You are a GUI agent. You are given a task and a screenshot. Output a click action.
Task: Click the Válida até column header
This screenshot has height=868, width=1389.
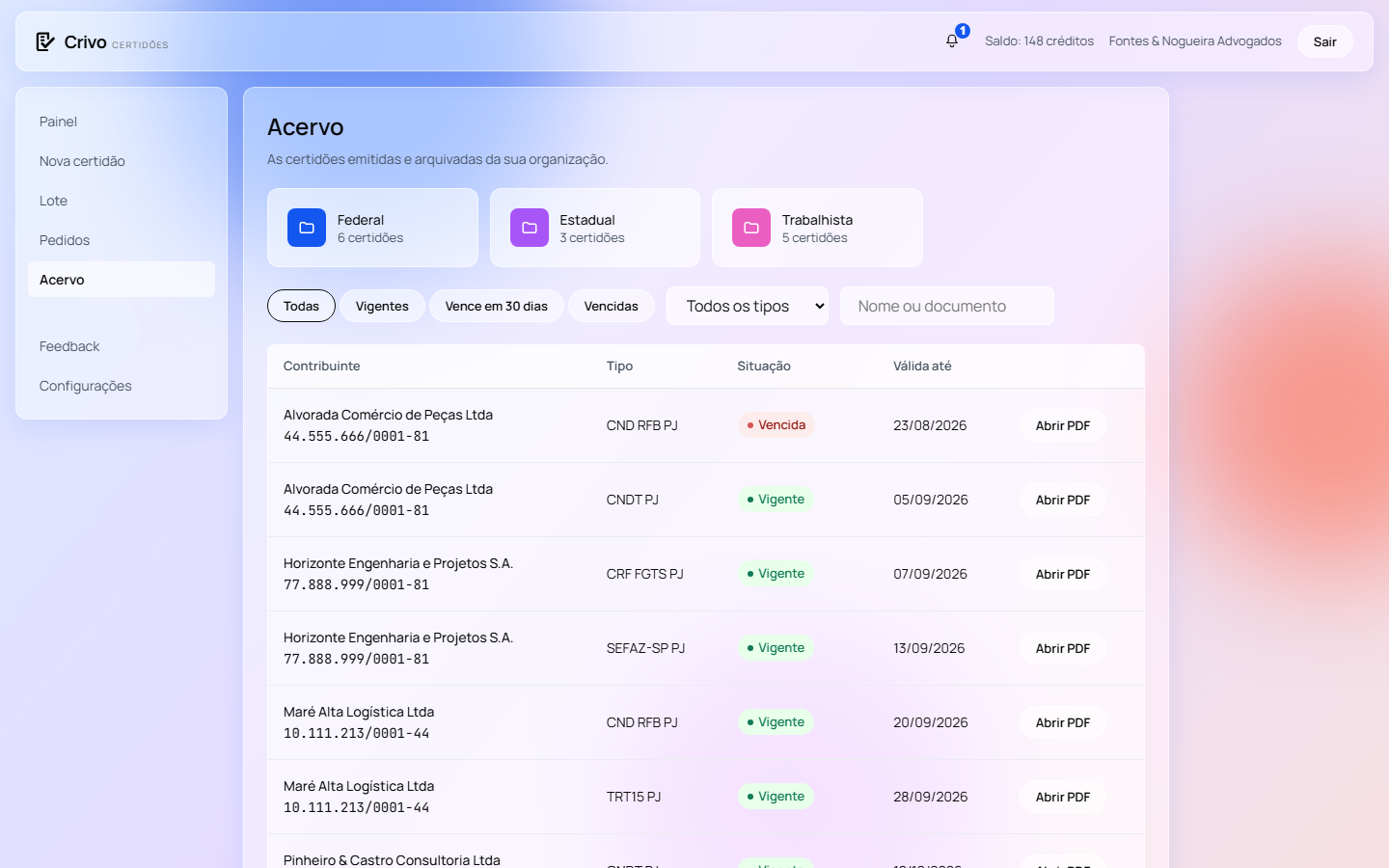(922, 366)
